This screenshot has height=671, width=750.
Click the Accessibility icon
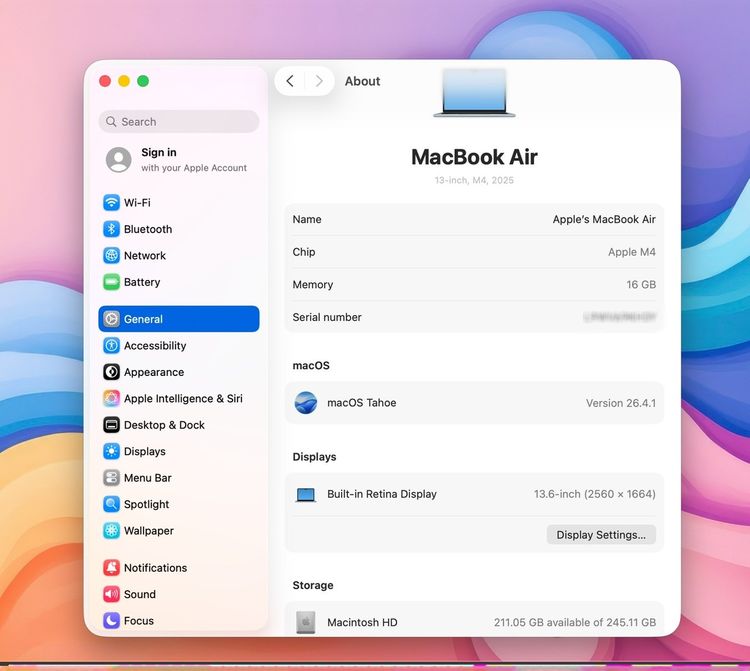pos(111,345)
